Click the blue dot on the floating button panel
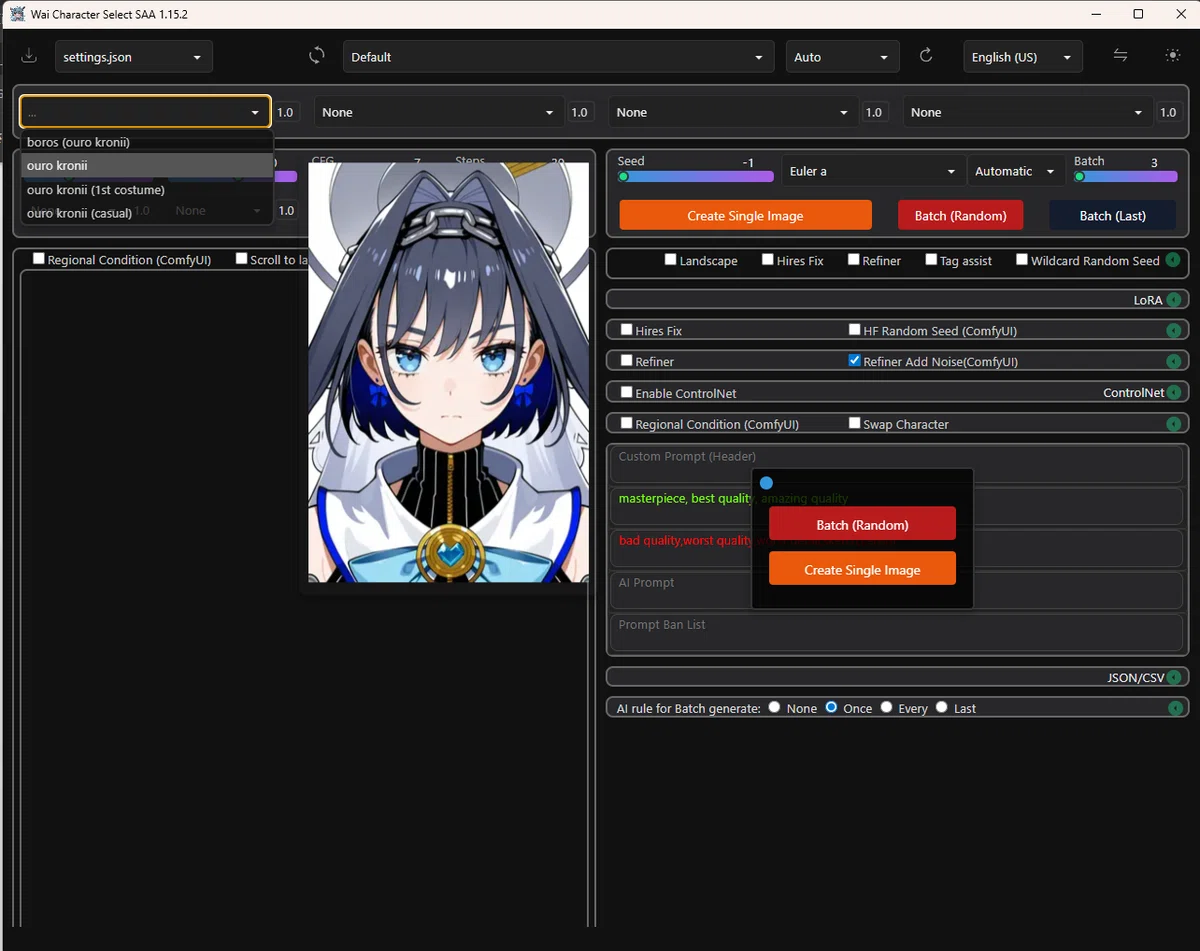This screenshot has width=1200, height=951. click(x=766, y=483)
